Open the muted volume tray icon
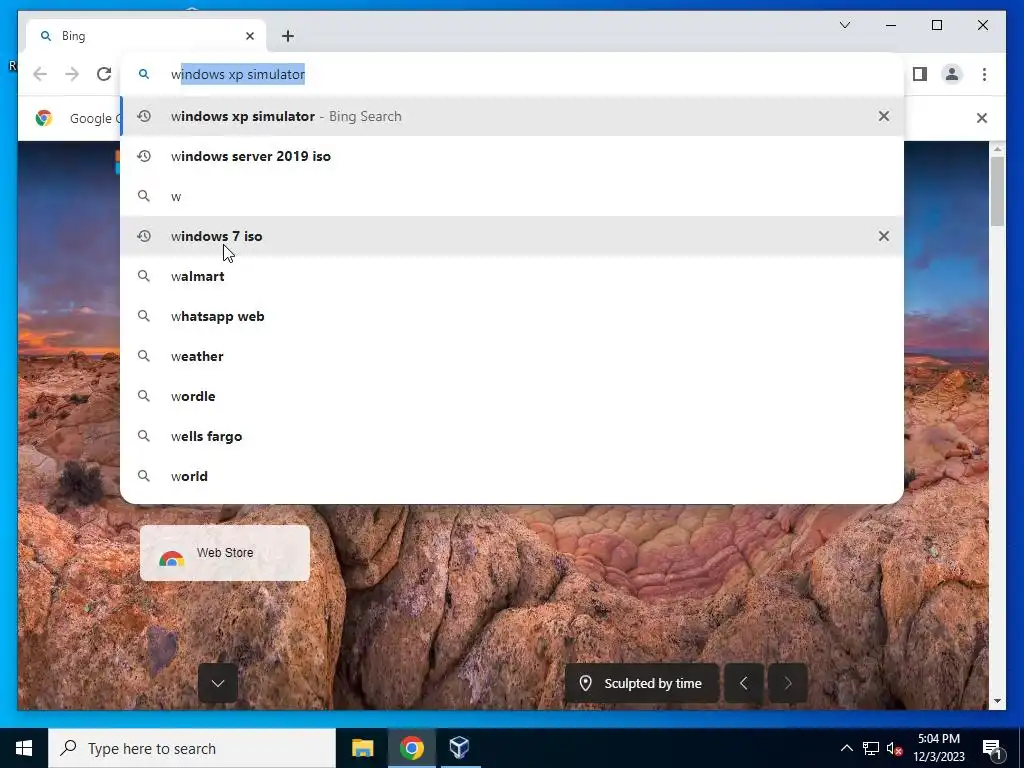This screenshot has height=768, width=1024. pos(894,748)
